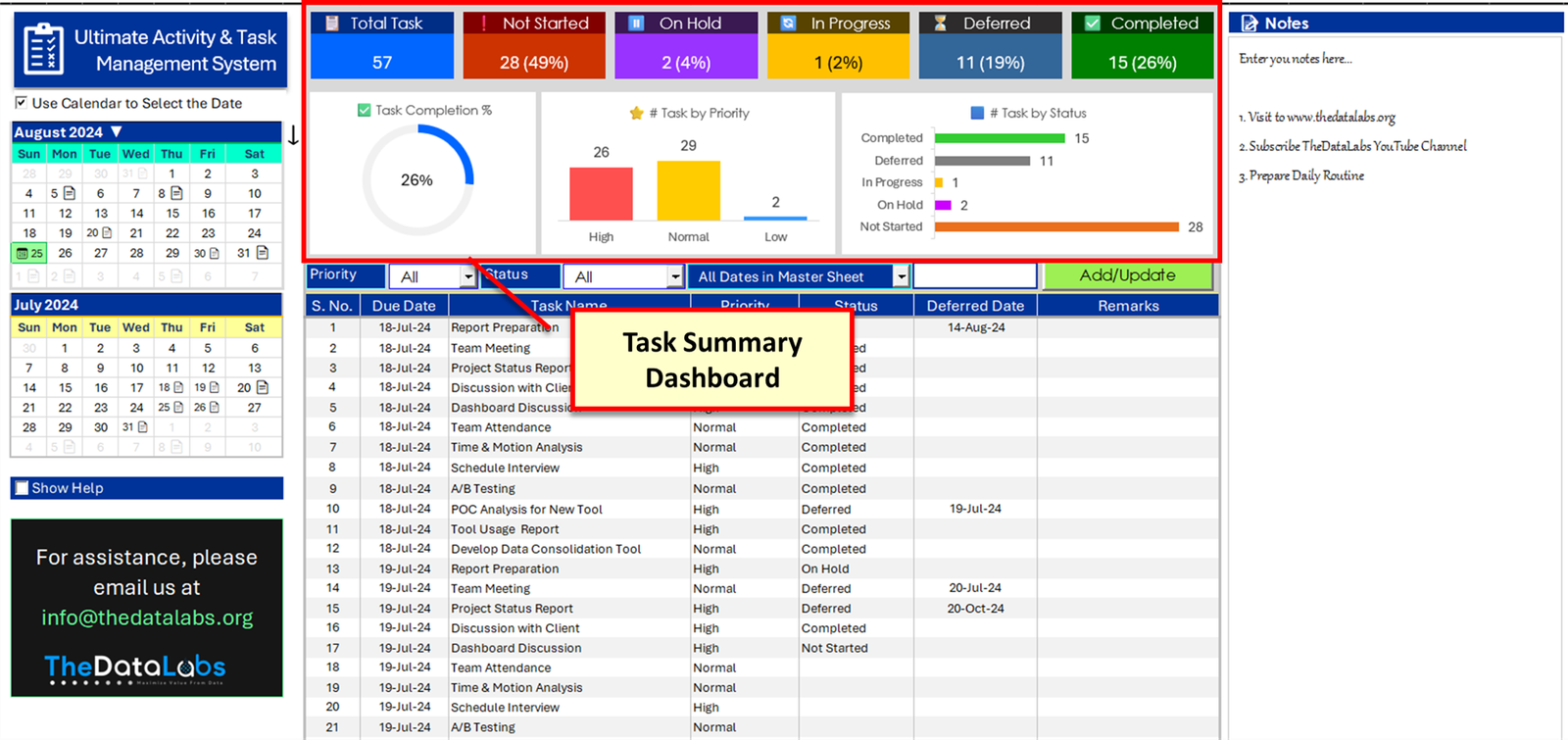Click the In Progress refresh icon
The height and width of the screenshot is (740, 1568).
coord(788,23)
